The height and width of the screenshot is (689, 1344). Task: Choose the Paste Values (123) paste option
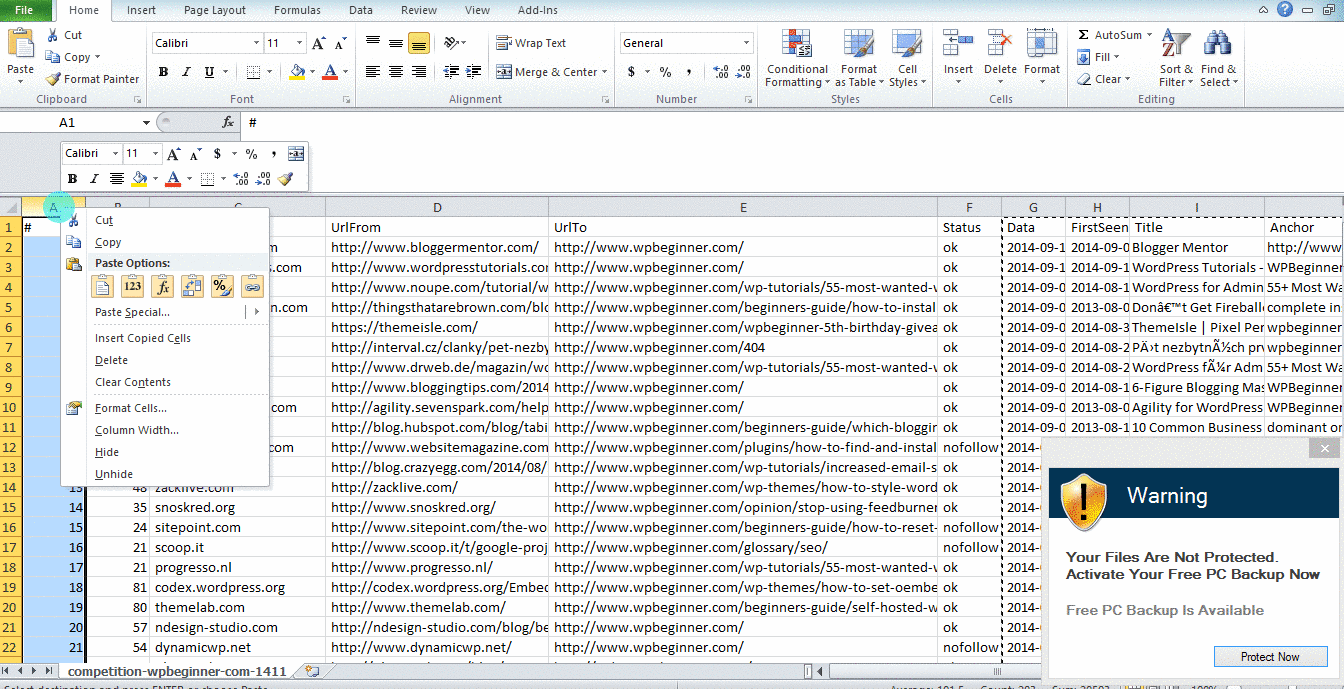click(133, 287)
